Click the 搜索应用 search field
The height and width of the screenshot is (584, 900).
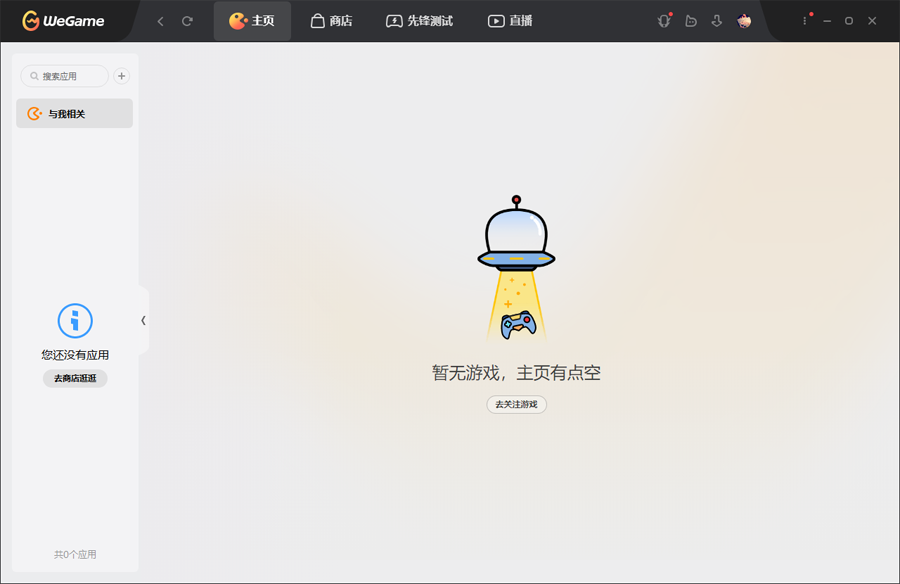[64, 75]
